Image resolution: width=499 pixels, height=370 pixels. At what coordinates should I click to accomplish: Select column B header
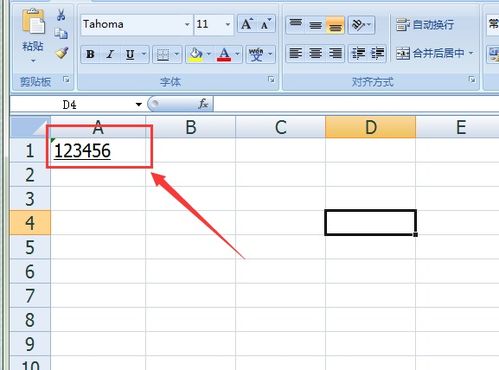tap(191, 127)
